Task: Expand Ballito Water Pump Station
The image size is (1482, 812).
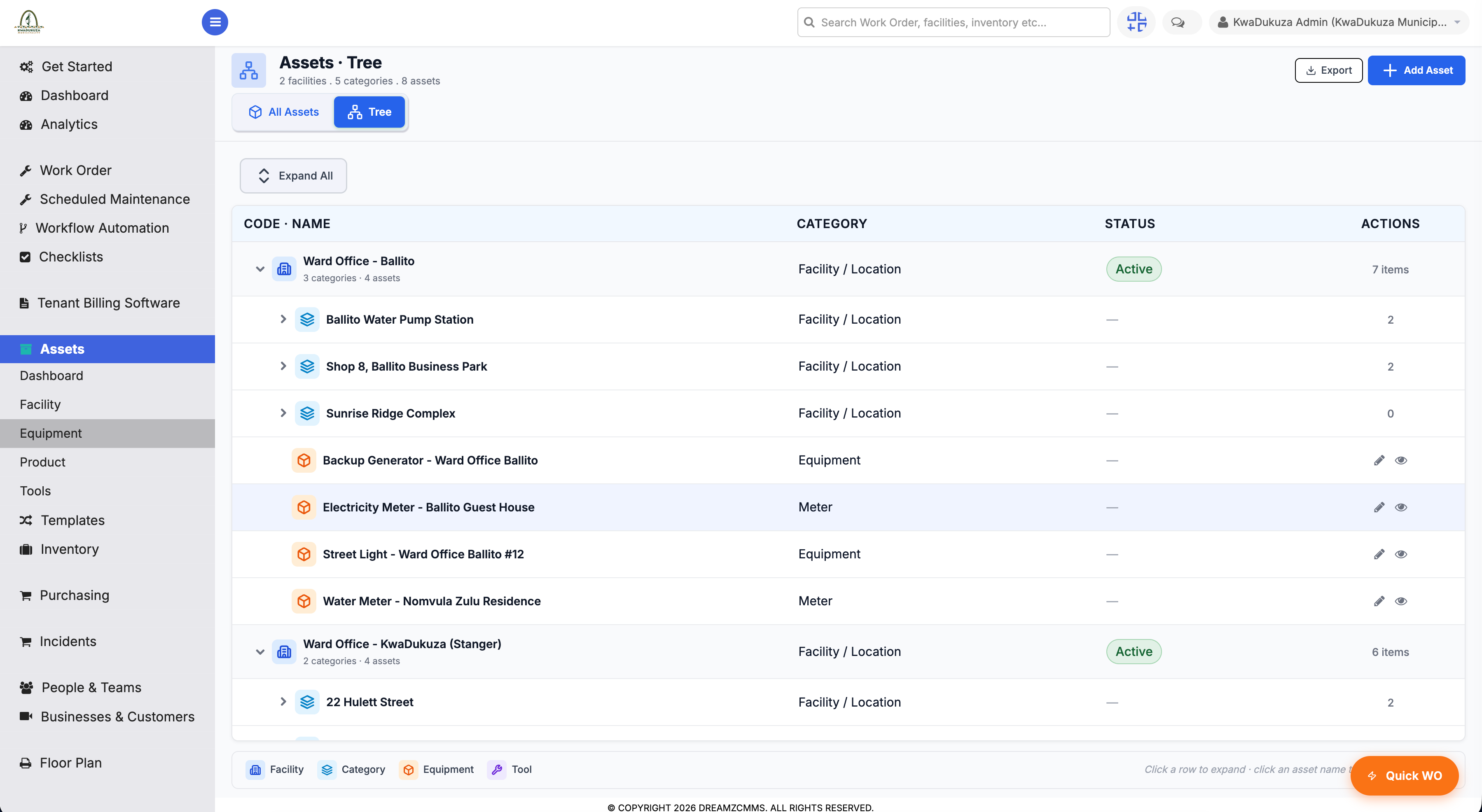Action: click(x=283, y=319)
